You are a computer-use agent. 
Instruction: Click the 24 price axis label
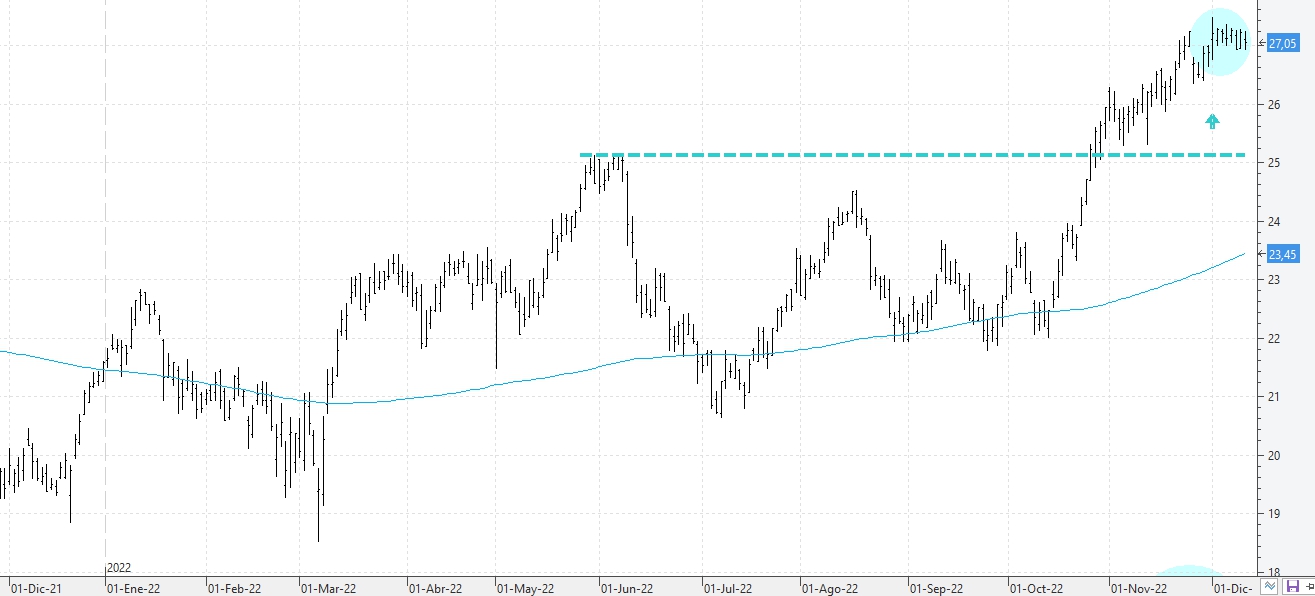tap(1275, 222)
